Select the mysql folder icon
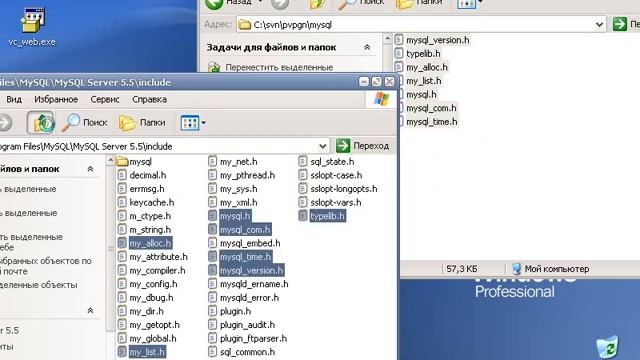This screenshot has height=360, width=640. [x=134, y=162]
